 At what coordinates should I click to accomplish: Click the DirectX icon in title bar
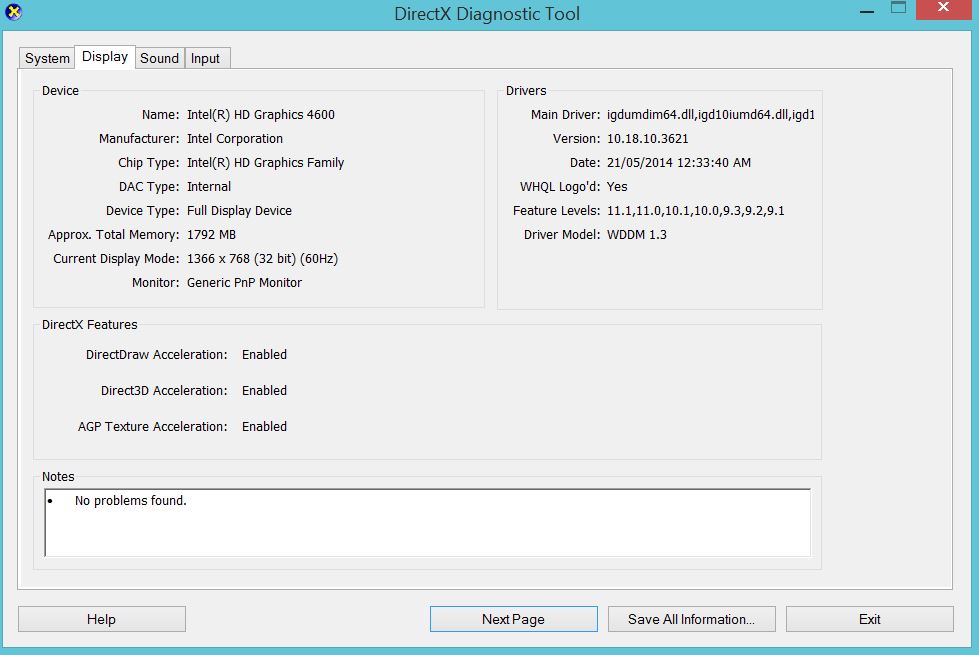[13, 12]
